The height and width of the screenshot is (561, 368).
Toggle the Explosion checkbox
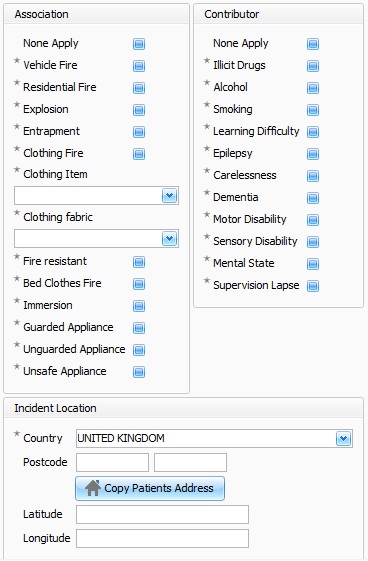pos(139,110)
